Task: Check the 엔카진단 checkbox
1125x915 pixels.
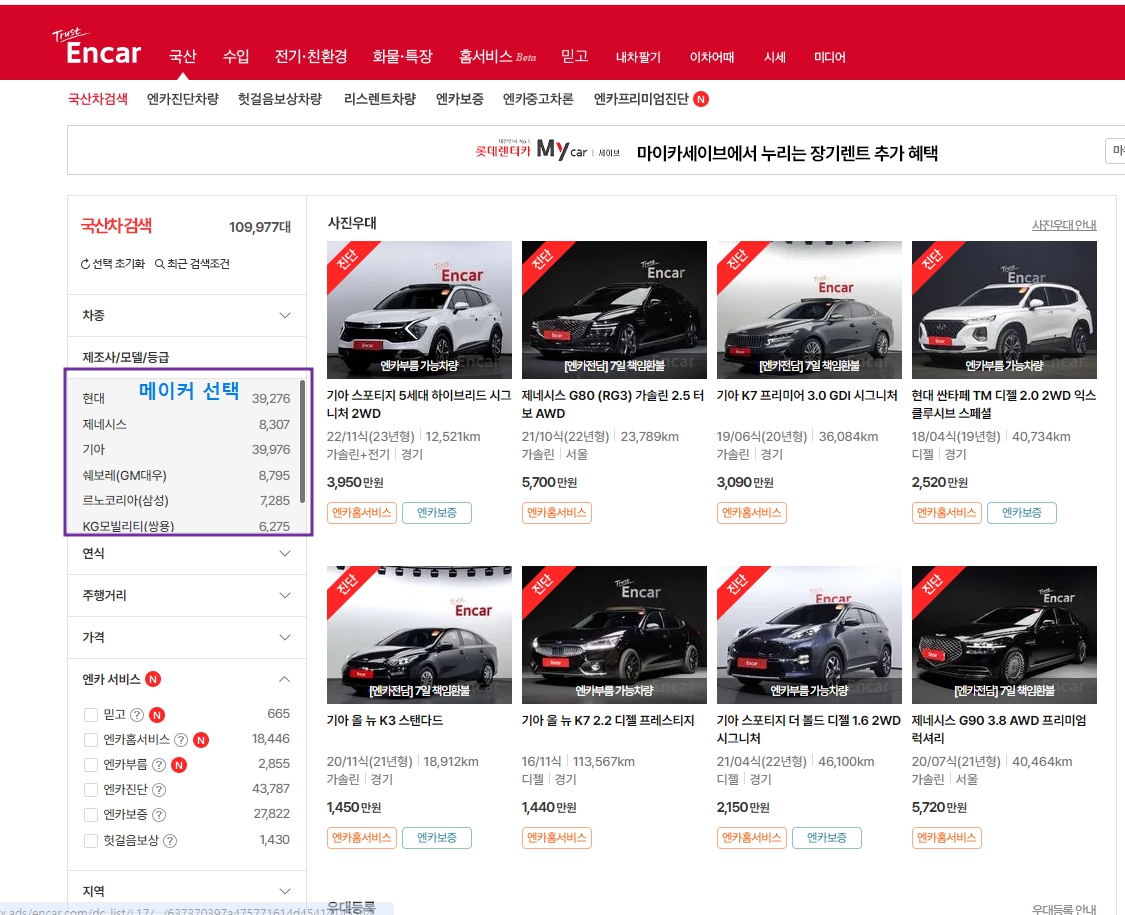Action: pyautogui.click(x=91, y=790)
